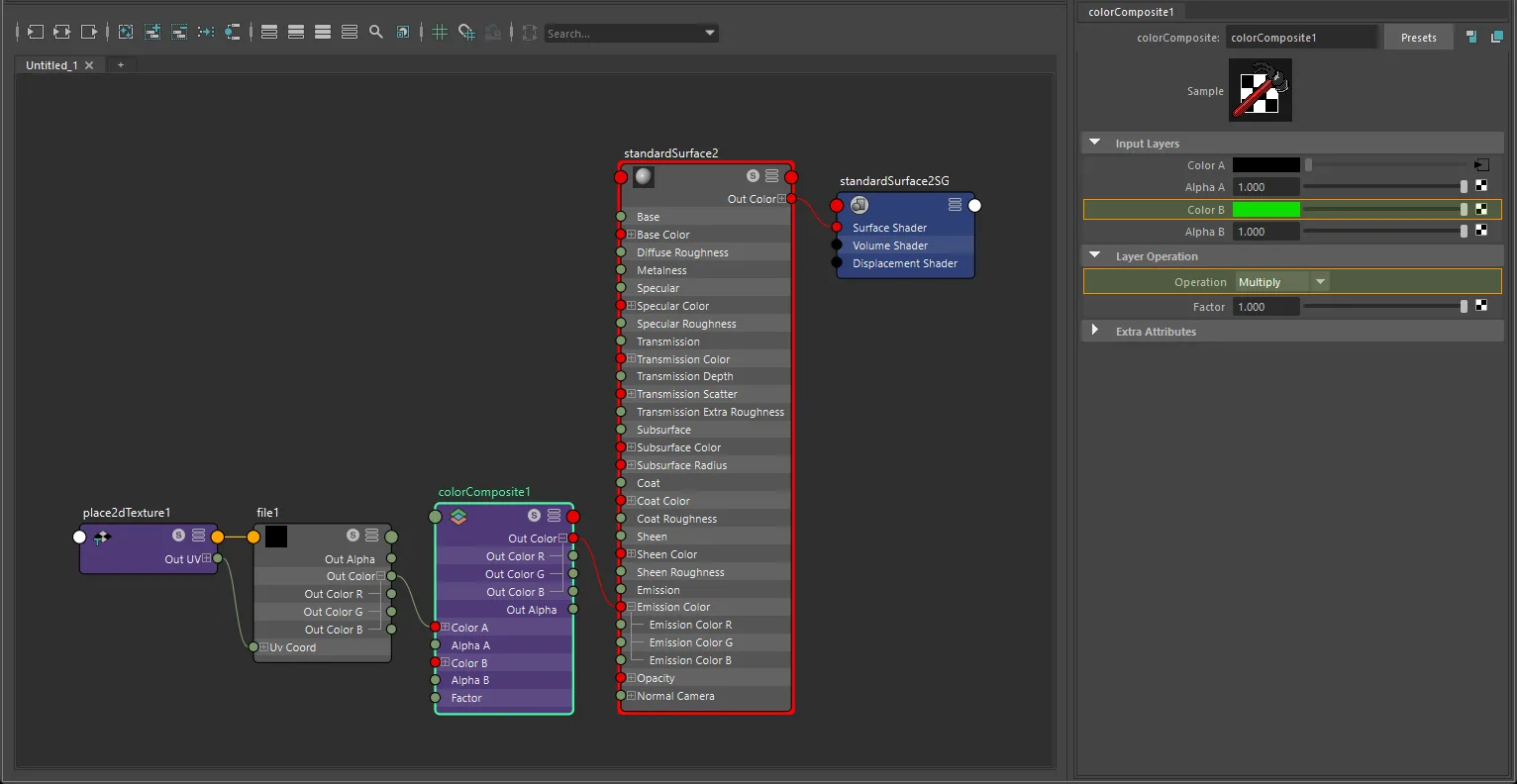Toggle the grid display icon
1517x784 pixels.
[440, 33]
